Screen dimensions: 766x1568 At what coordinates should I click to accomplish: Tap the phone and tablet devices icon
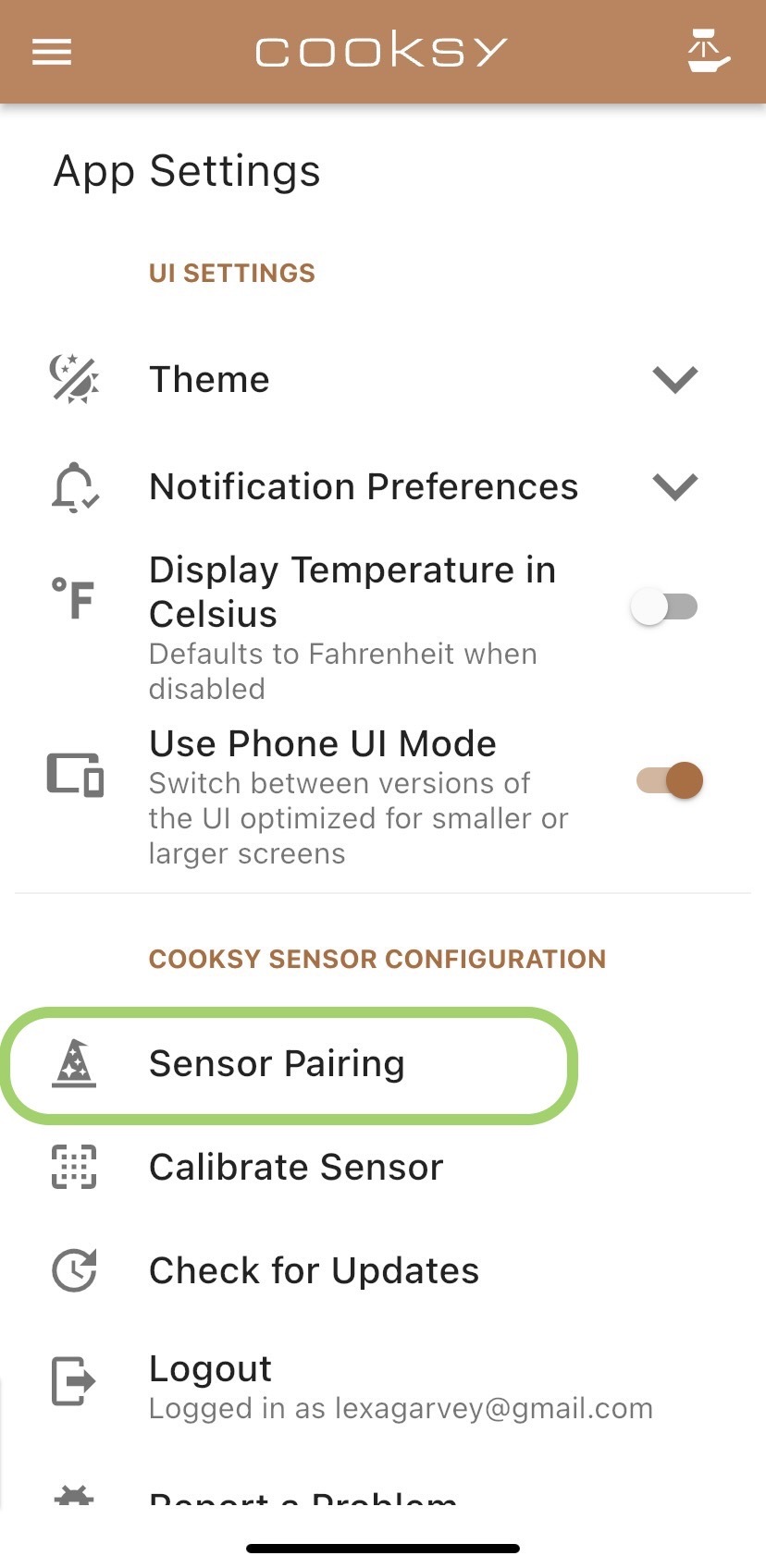tap(75, 775)
